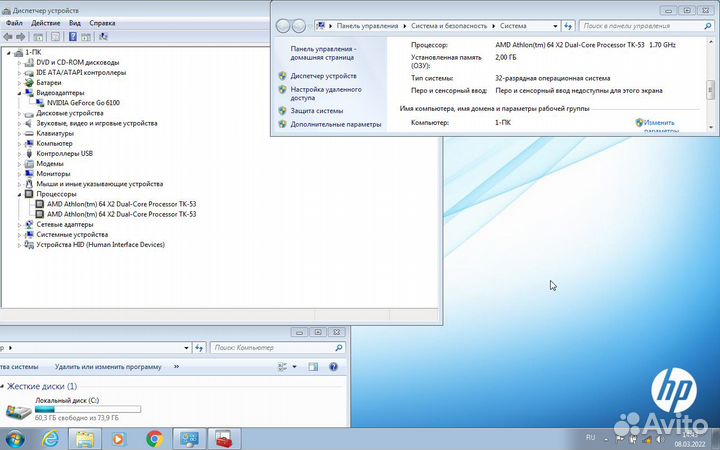
Task: Click the Help icon in Device Manager toolbar
Action: tap(72, 36)
